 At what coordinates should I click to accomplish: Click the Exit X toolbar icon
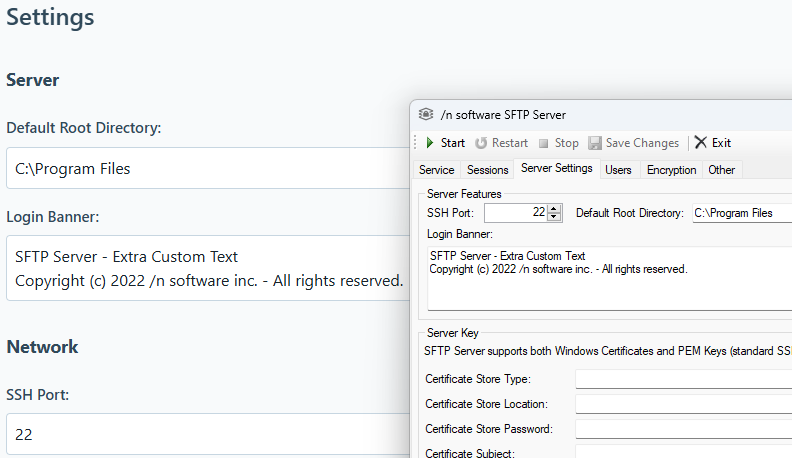(701, 143)
